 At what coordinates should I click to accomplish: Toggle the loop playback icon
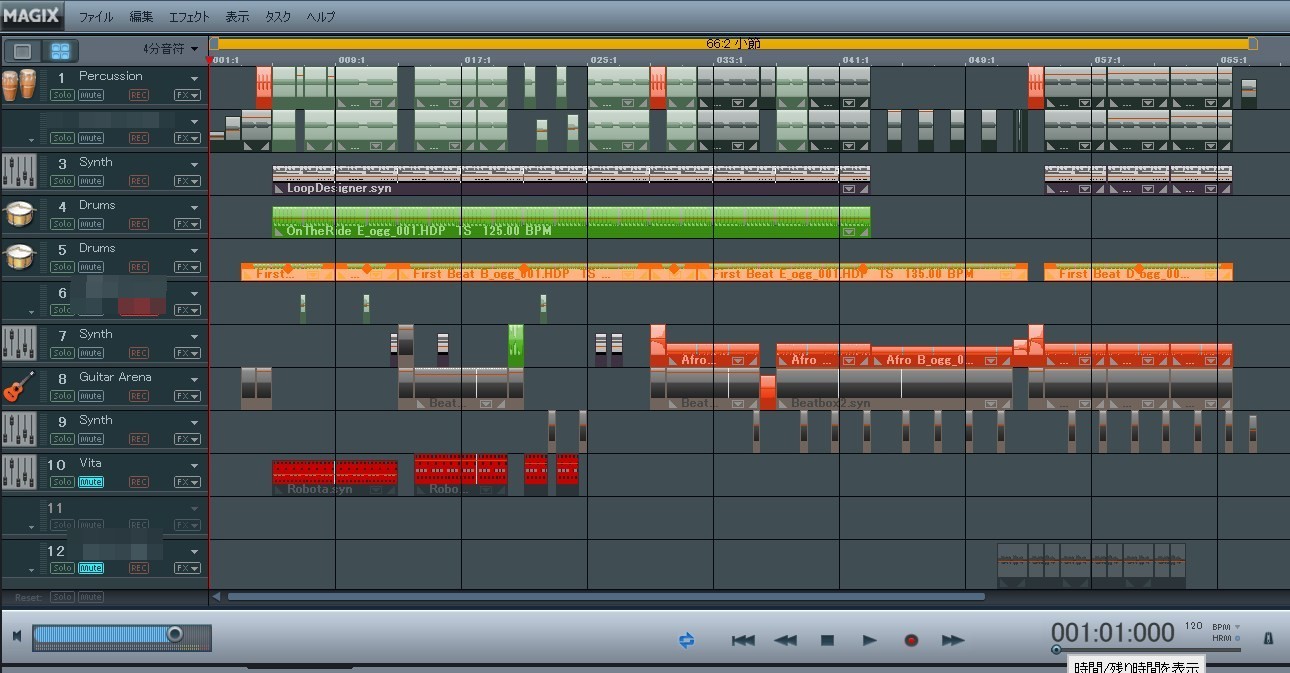pyautogui.click(x=686, y=640)
